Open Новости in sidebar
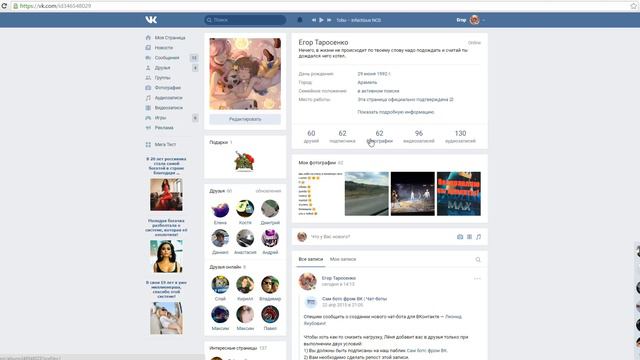Viewport: 640px width, 360px height. 164,48
